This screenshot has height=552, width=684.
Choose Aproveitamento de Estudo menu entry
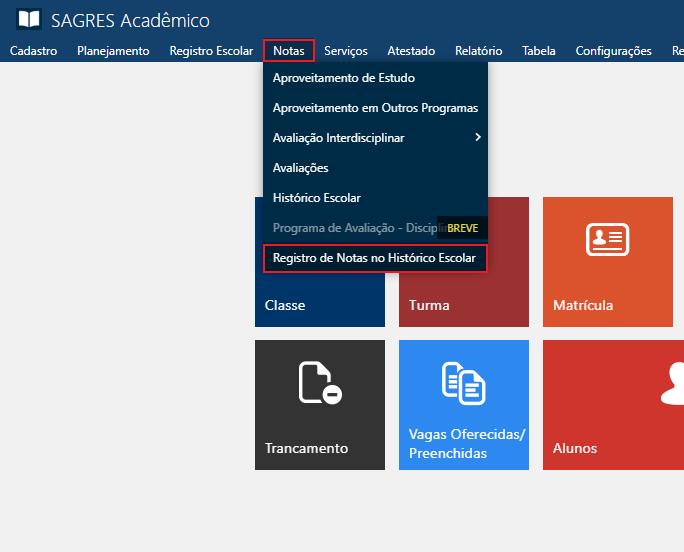tap(343, 78)
